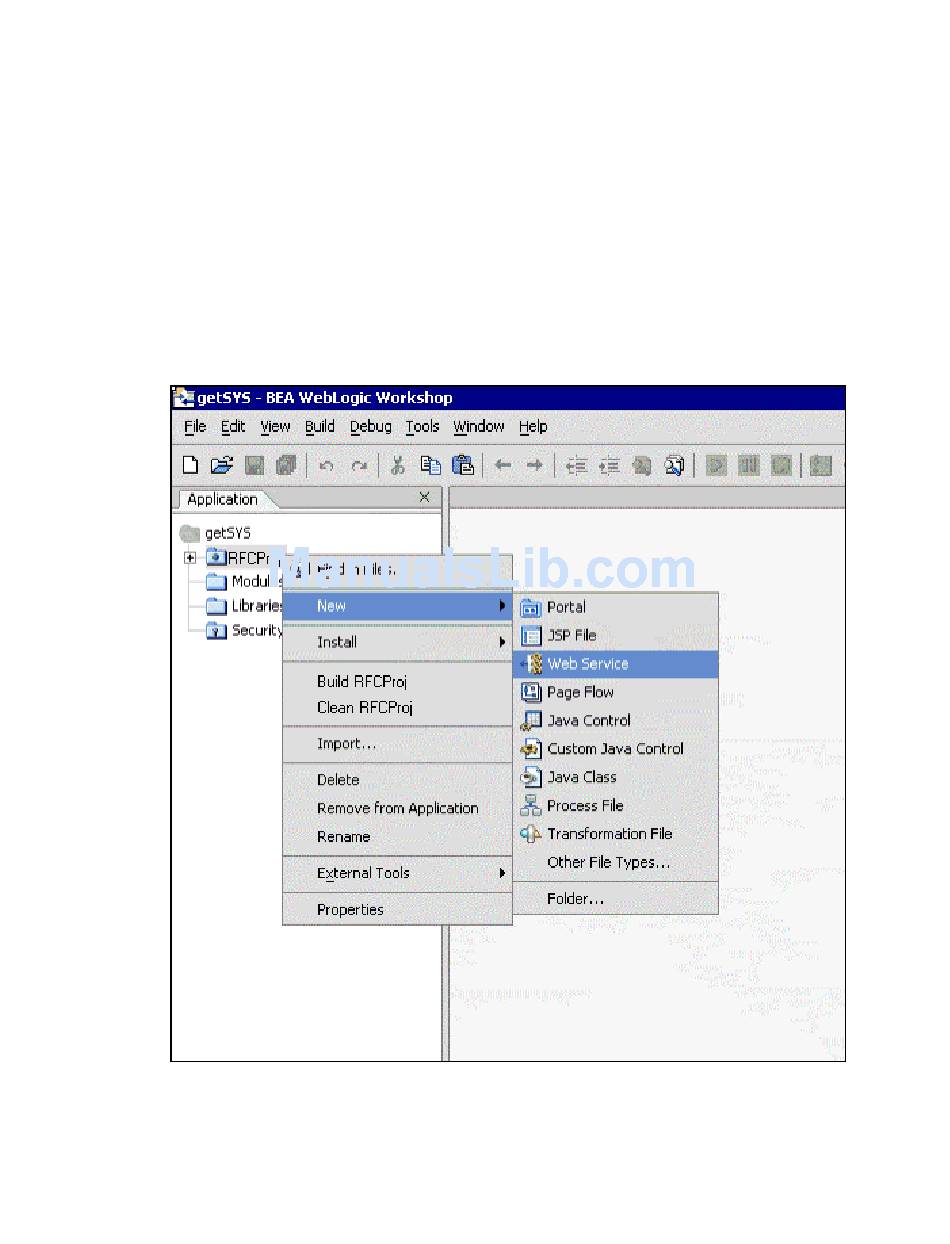This screenshot has height=1244, width=950.
Task: Create a new JSP File
Action: pyautogui.click(x=615, y=635)
